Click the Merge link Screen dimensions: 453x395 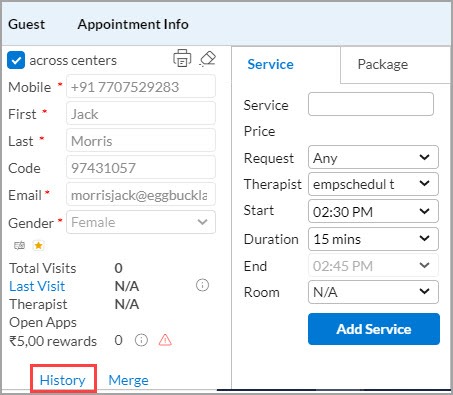point(128,380)
